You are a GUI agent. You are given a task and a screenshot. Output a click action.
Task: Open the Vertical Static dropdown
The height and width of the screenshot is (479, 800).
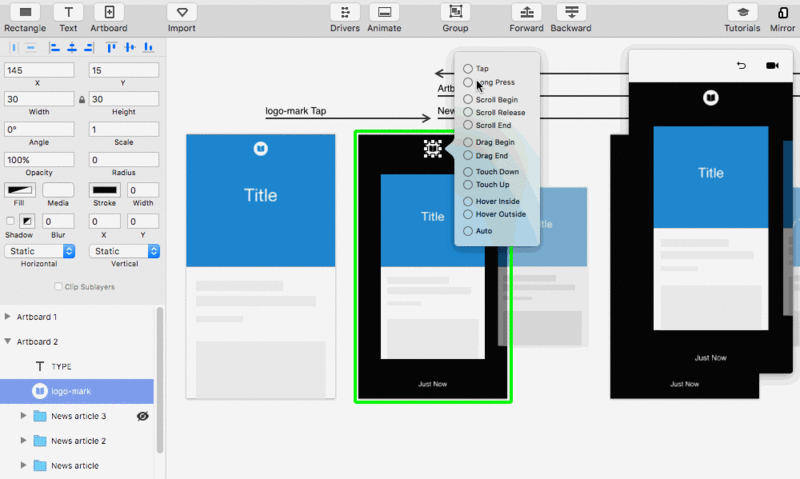click(124, 251)
